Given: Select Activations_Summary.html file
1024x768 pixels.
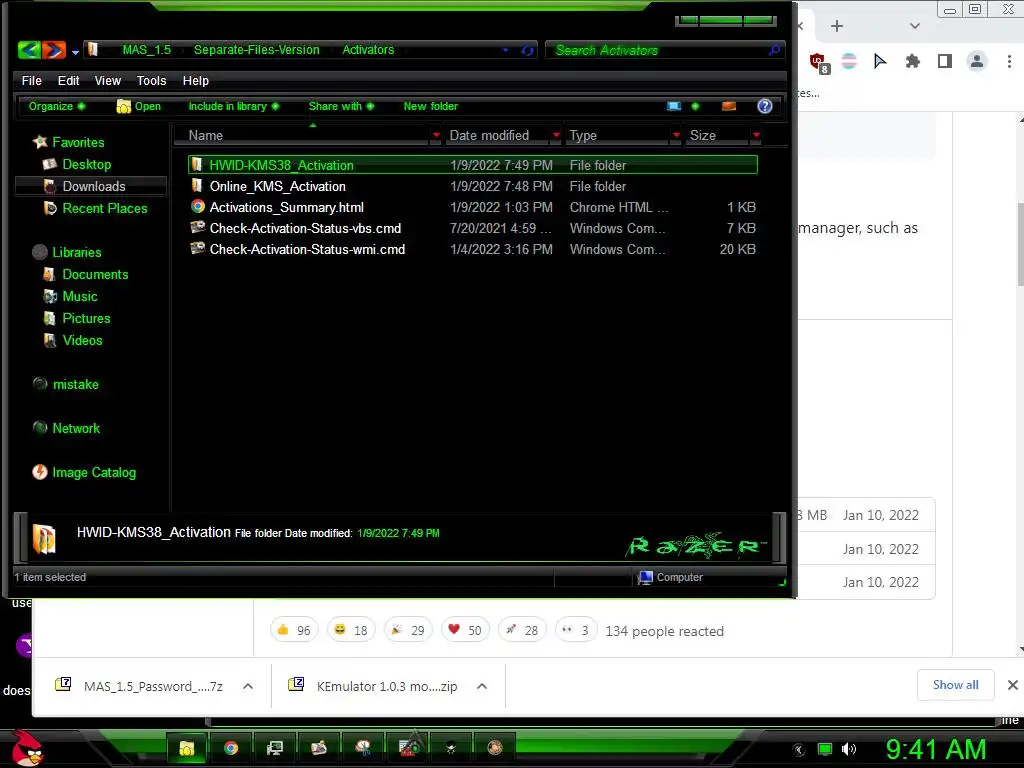Looking at the screenshot, I should point(473,207).
